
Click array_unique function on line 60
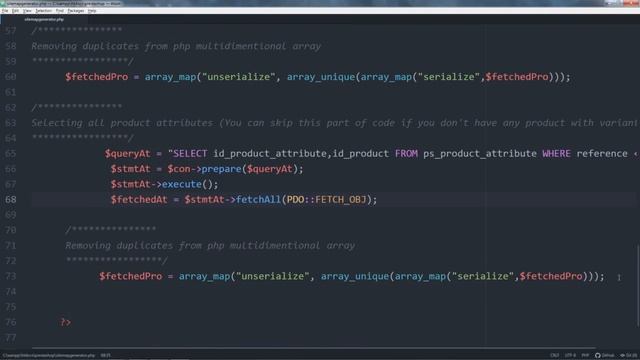(x=321, y=77)
